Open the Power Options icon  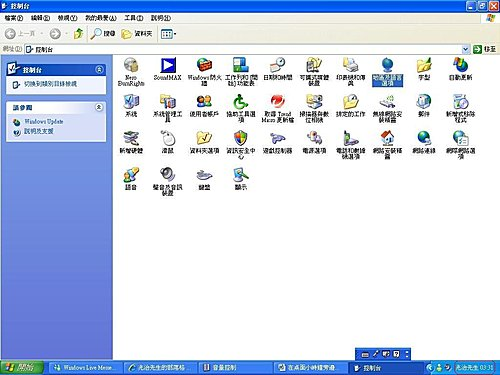click(314, 142)
